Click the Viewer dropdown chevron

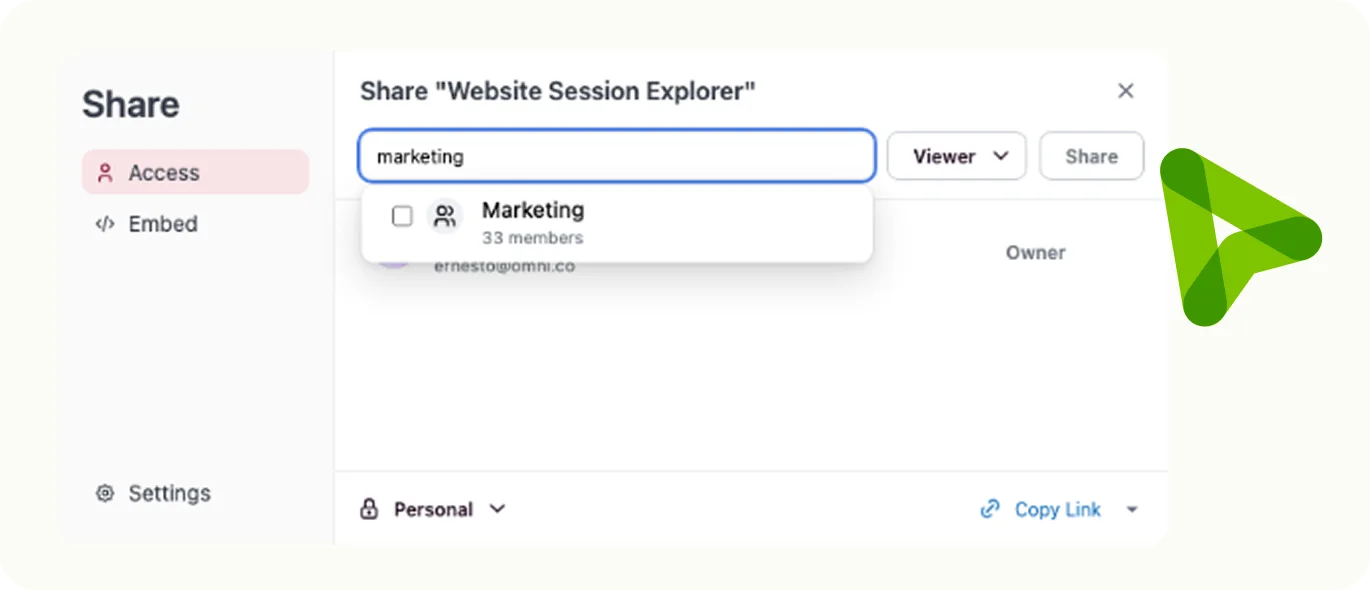(x=1001, y=156)
